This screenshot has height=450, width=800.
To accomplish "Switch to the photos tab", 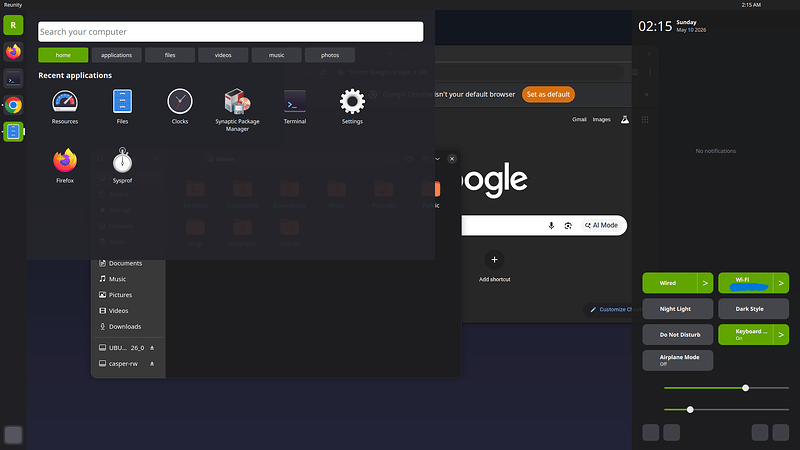I will (330, 55).
